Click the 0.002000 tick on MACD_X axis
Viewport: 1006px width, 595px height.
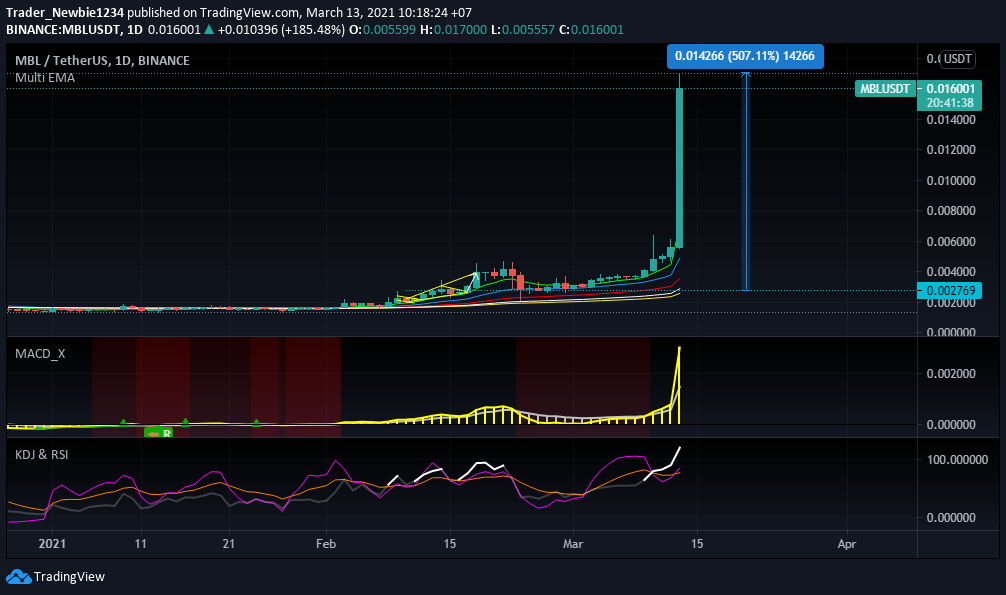coord(951,374)
